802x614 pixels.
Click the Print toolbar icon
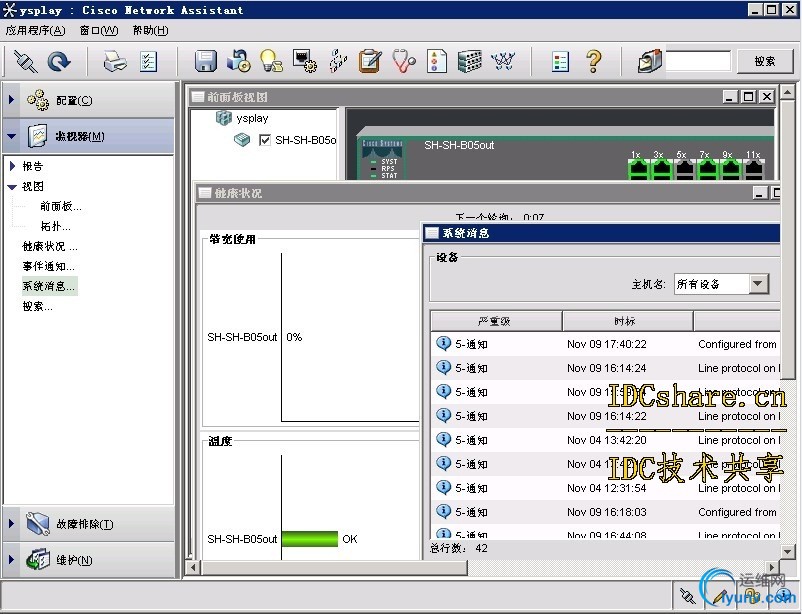(x=115, y=61)
